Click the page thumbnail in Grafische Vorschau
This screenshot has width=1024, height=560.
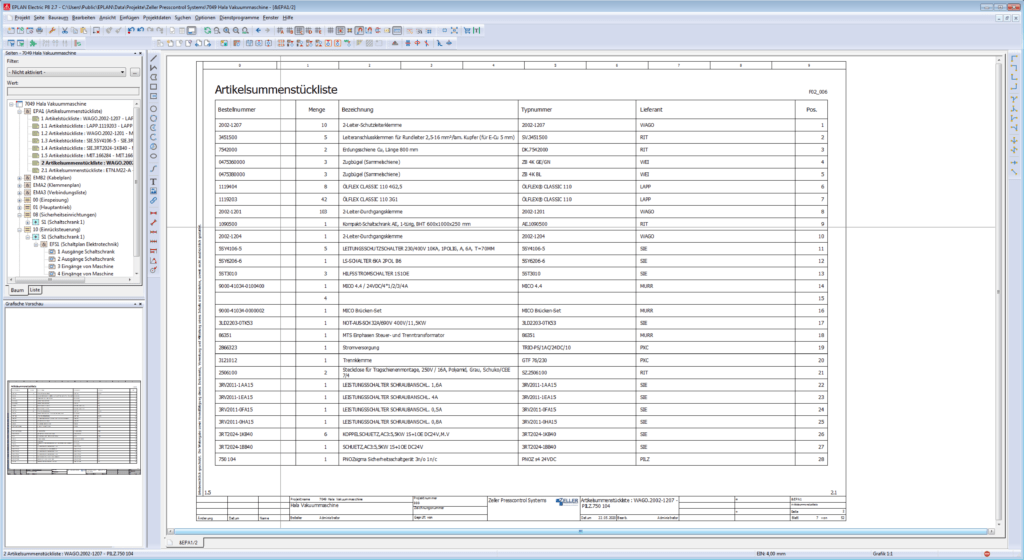74,427
